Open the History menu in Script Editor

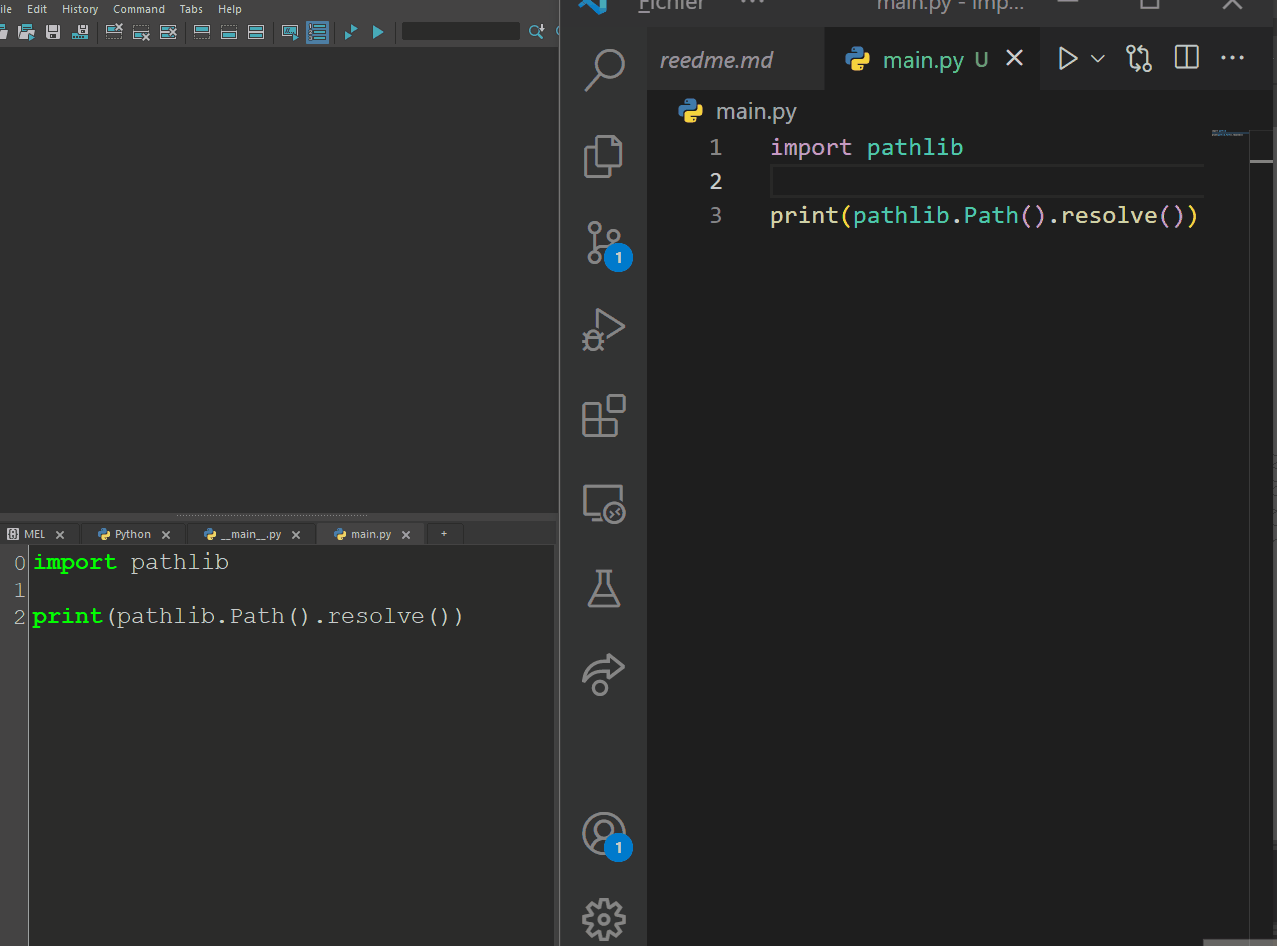(80, 9)
